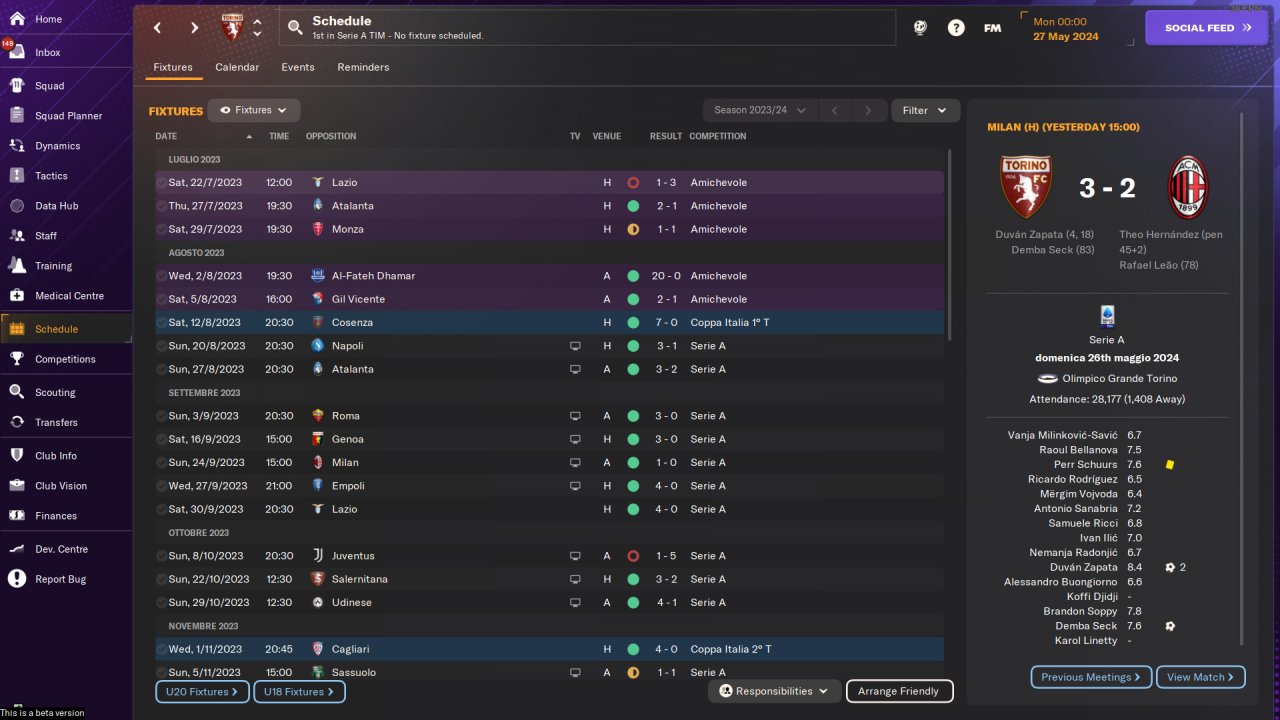1280x720 pixels.
Task: Open the Filter dropdown
Action: coord(925,111)
